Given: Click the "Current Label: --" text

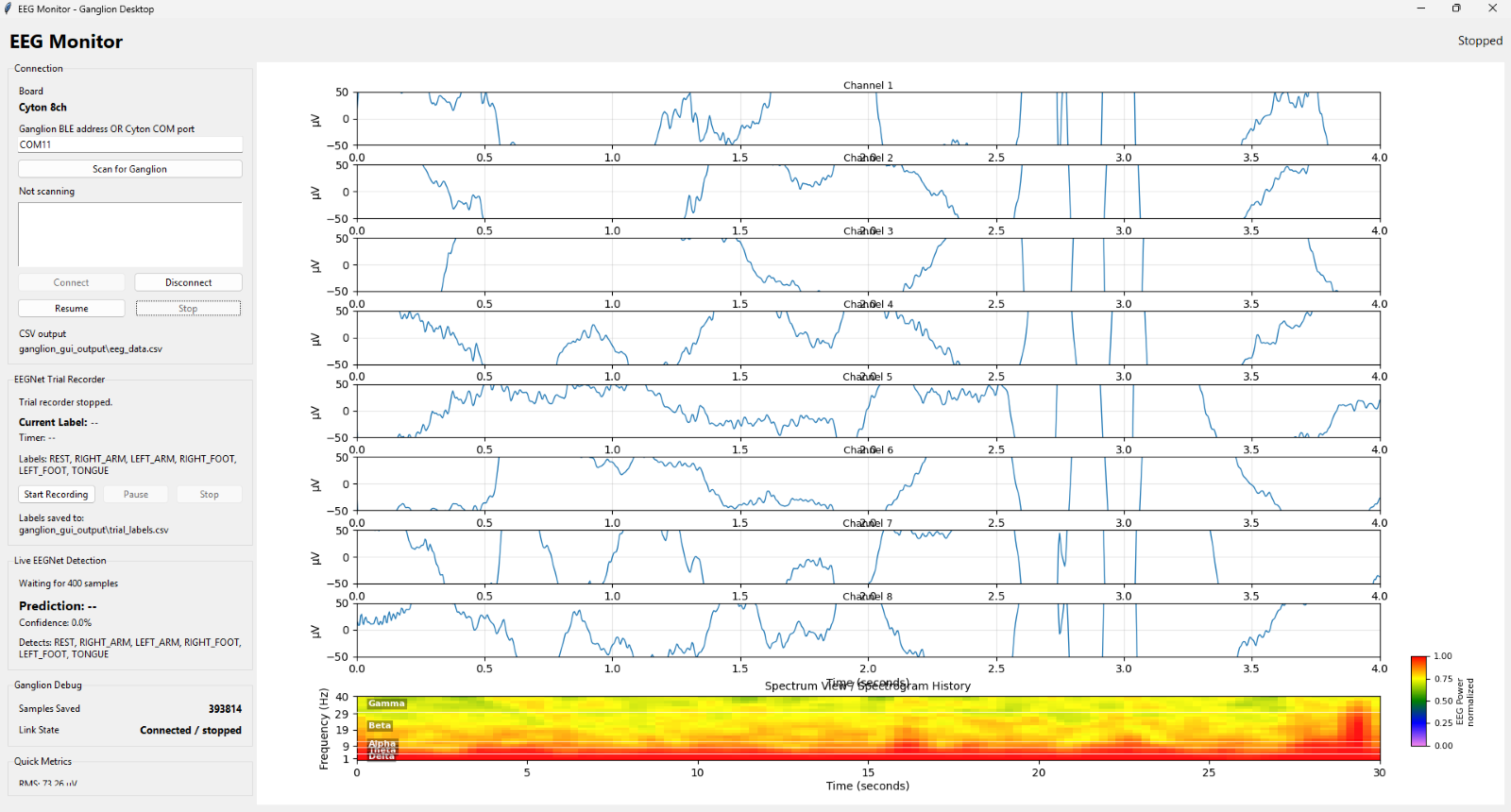Looking at the screenshot, I should [59, 423].
